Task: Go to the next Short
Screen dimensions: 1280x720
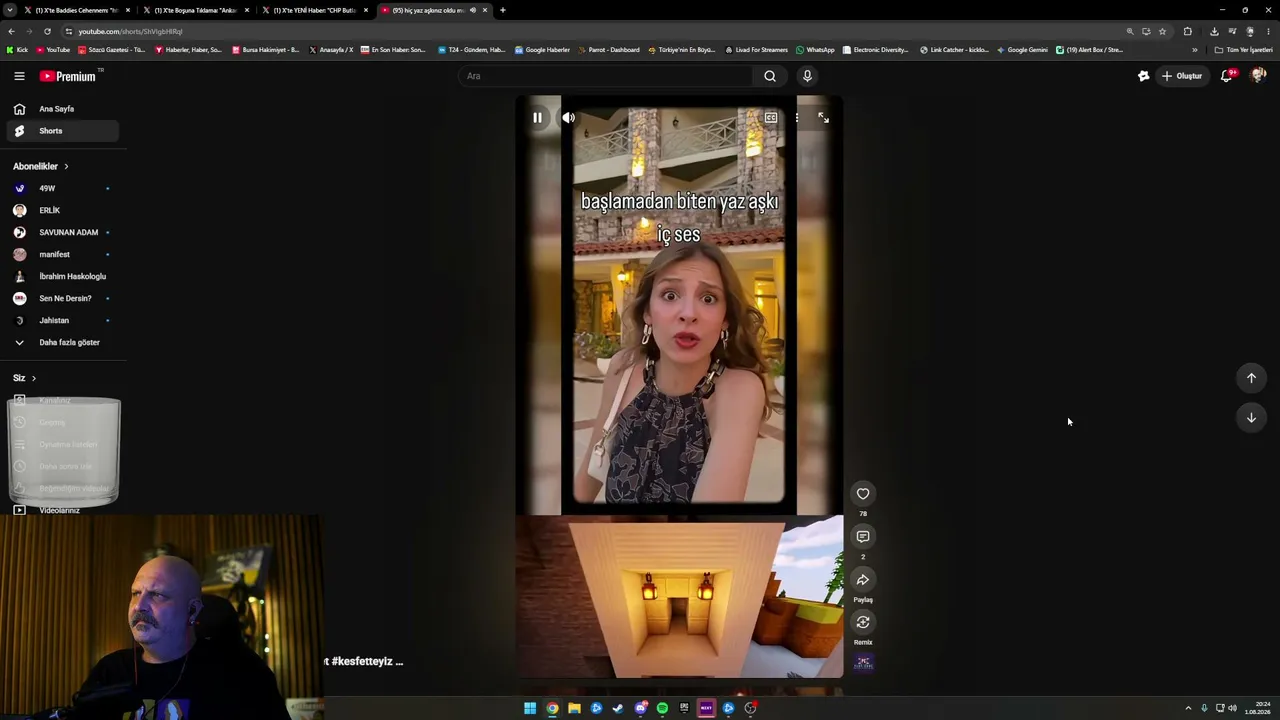Action: pos(1251,418)
